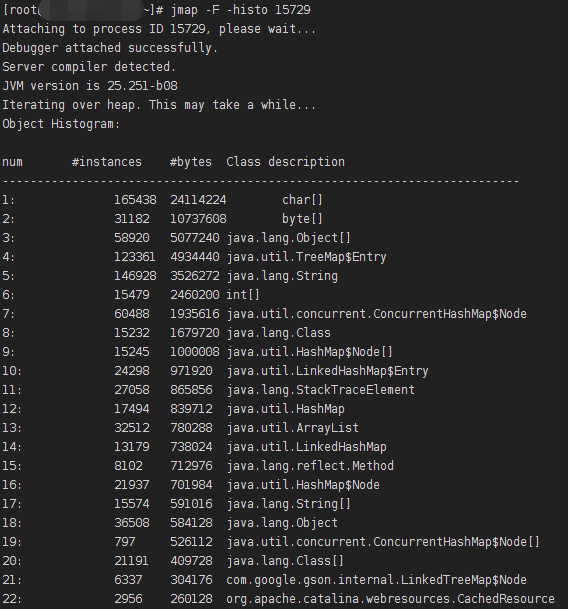Viewport: 568px width, 609px height.
Task: Select the java.lang.Object[] row text
Action: click(289, 238)
